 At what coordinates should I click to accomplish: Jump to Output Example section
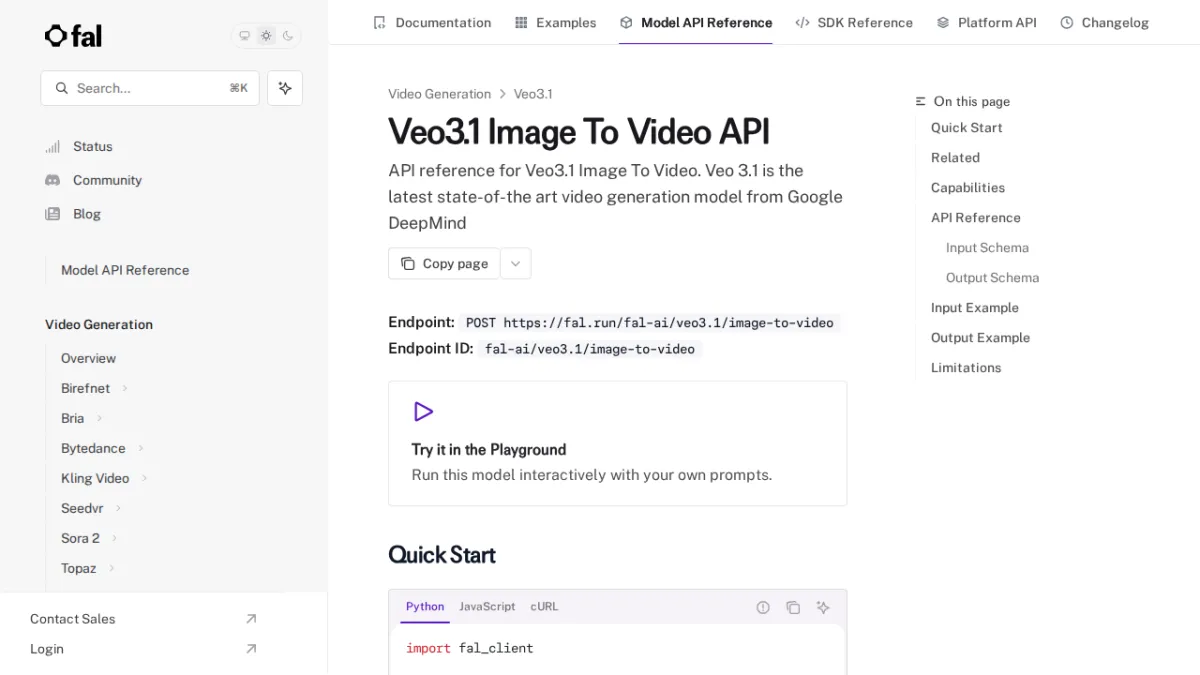[980, 338]
